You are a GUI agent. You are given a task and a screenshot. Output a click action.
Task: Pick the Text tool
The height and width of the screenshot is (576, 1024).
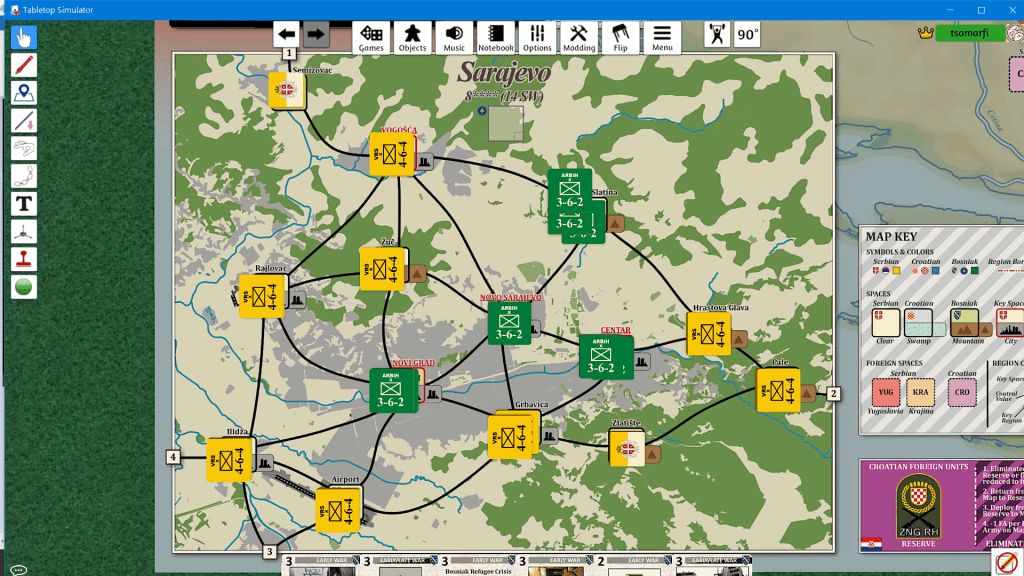point(24,204)
